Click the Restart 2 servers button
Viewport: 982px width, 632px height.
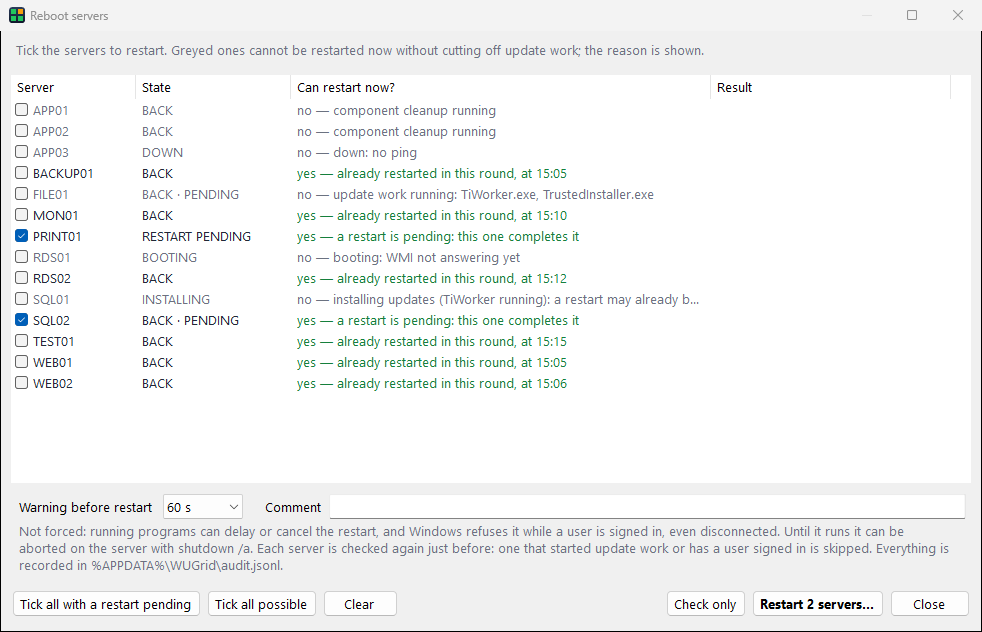817,604
